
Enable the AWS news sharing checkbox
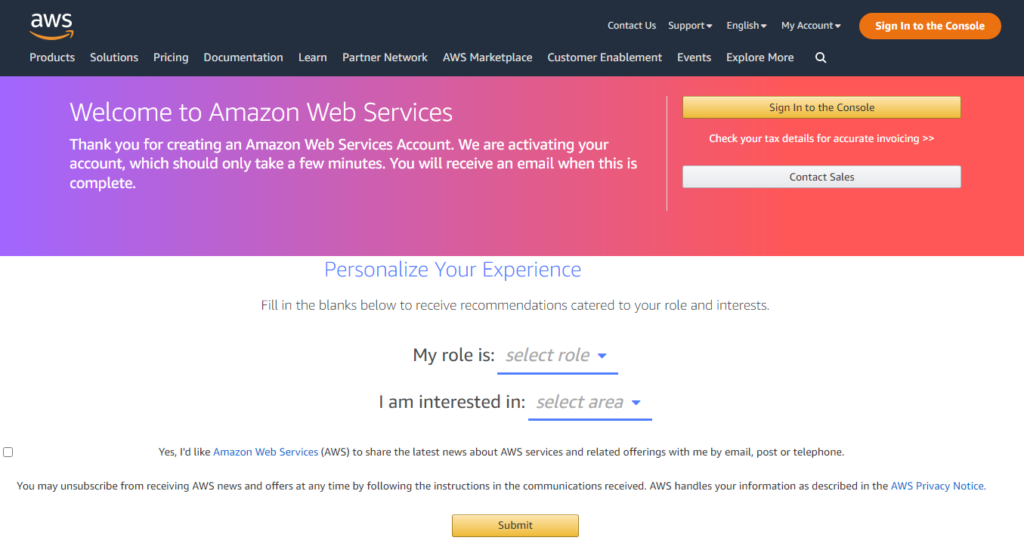pyautogui.click(x=8, y=452)
